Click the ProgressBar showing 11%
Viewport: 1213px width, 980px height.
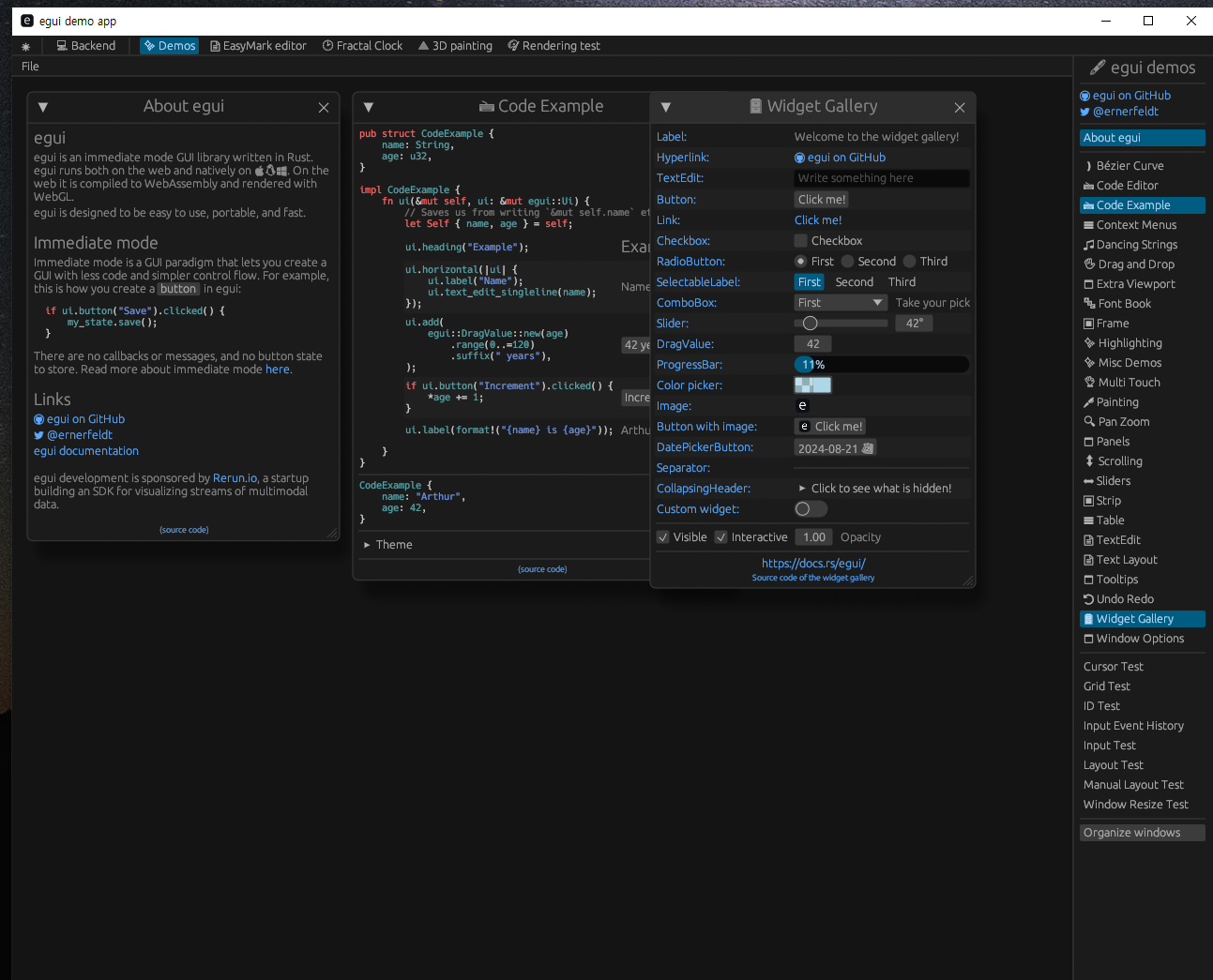tap(882, 365)
